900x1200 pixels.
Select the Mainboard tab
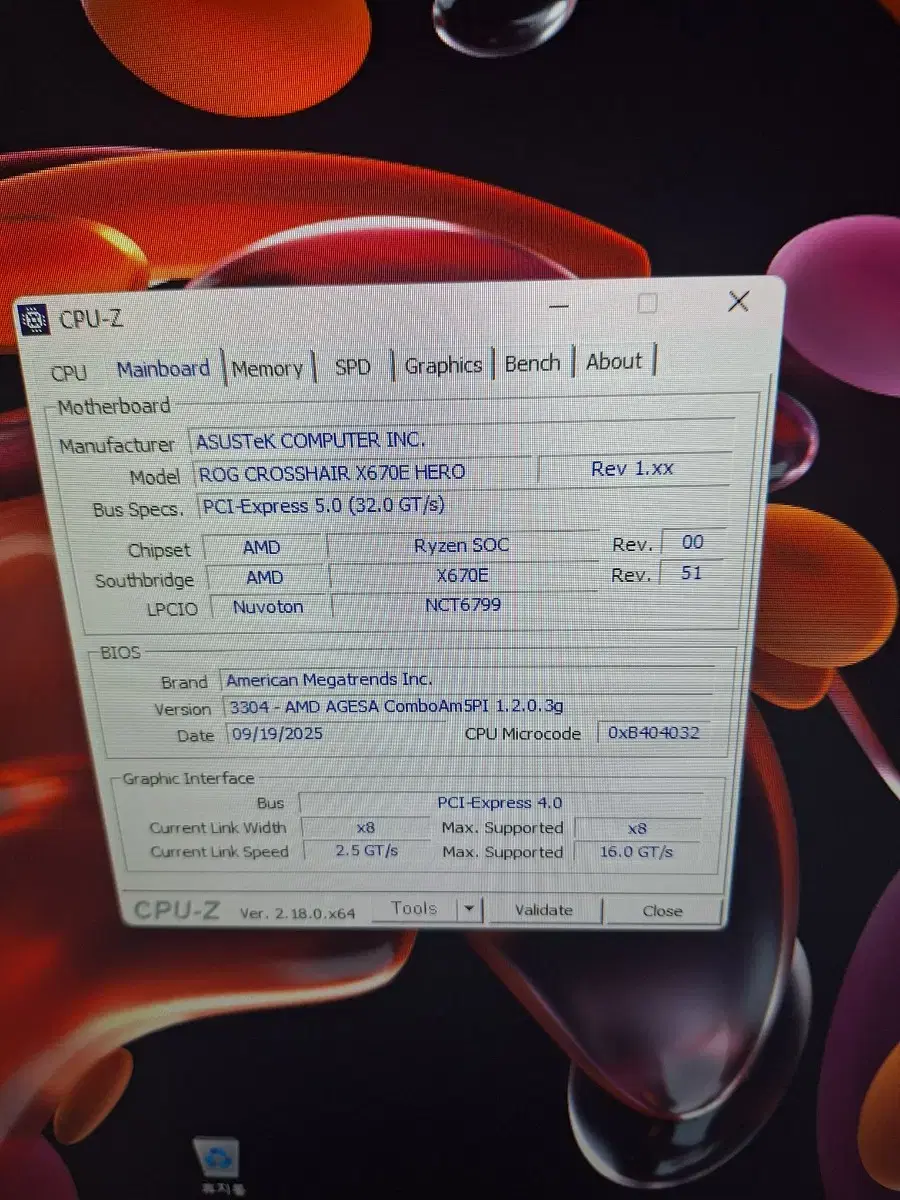163,369
